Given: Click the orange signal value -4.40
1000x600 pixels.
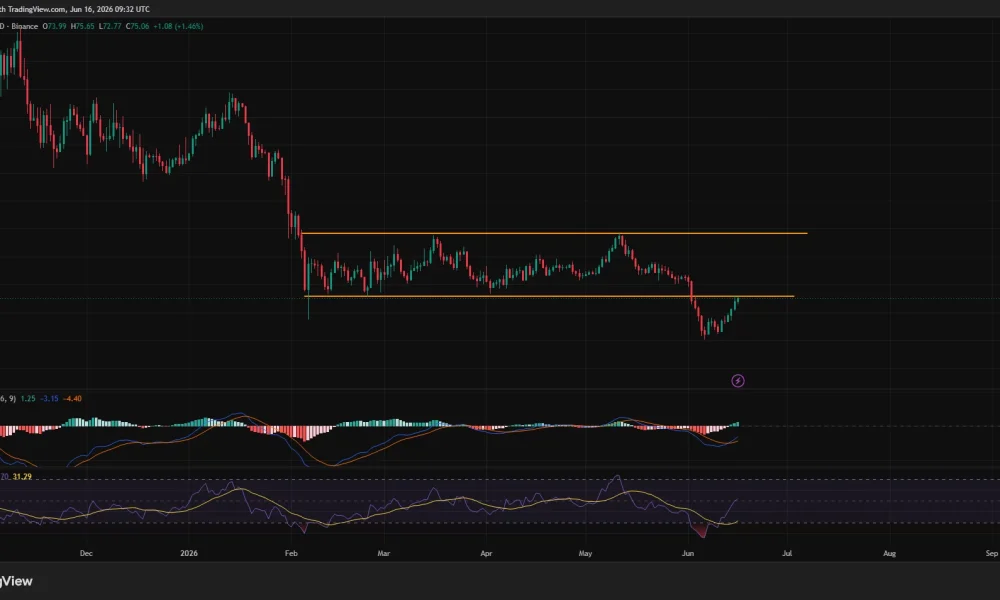Looking at the screenshot, I should click(72, 399).
